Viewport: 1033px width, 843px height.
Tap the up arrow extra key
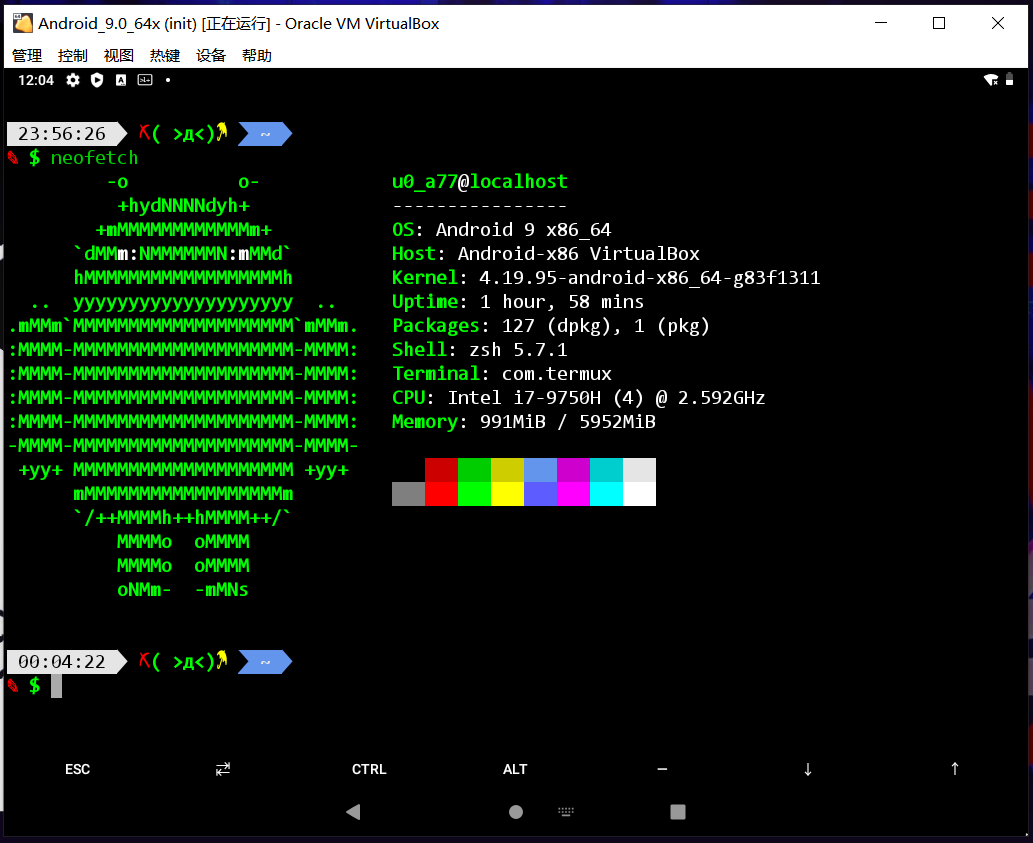[955, 769]
